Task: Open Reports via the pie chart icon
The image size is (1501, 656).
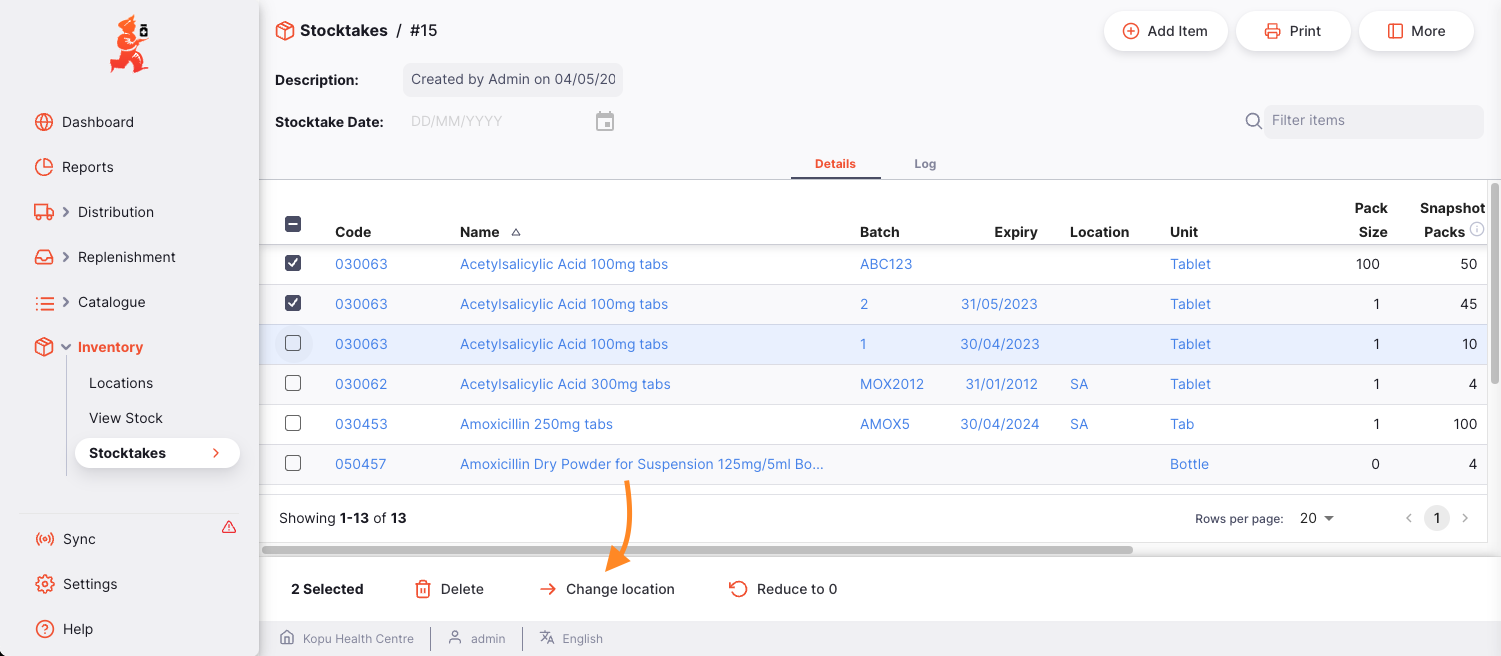Action: click(x=44, y=167)
